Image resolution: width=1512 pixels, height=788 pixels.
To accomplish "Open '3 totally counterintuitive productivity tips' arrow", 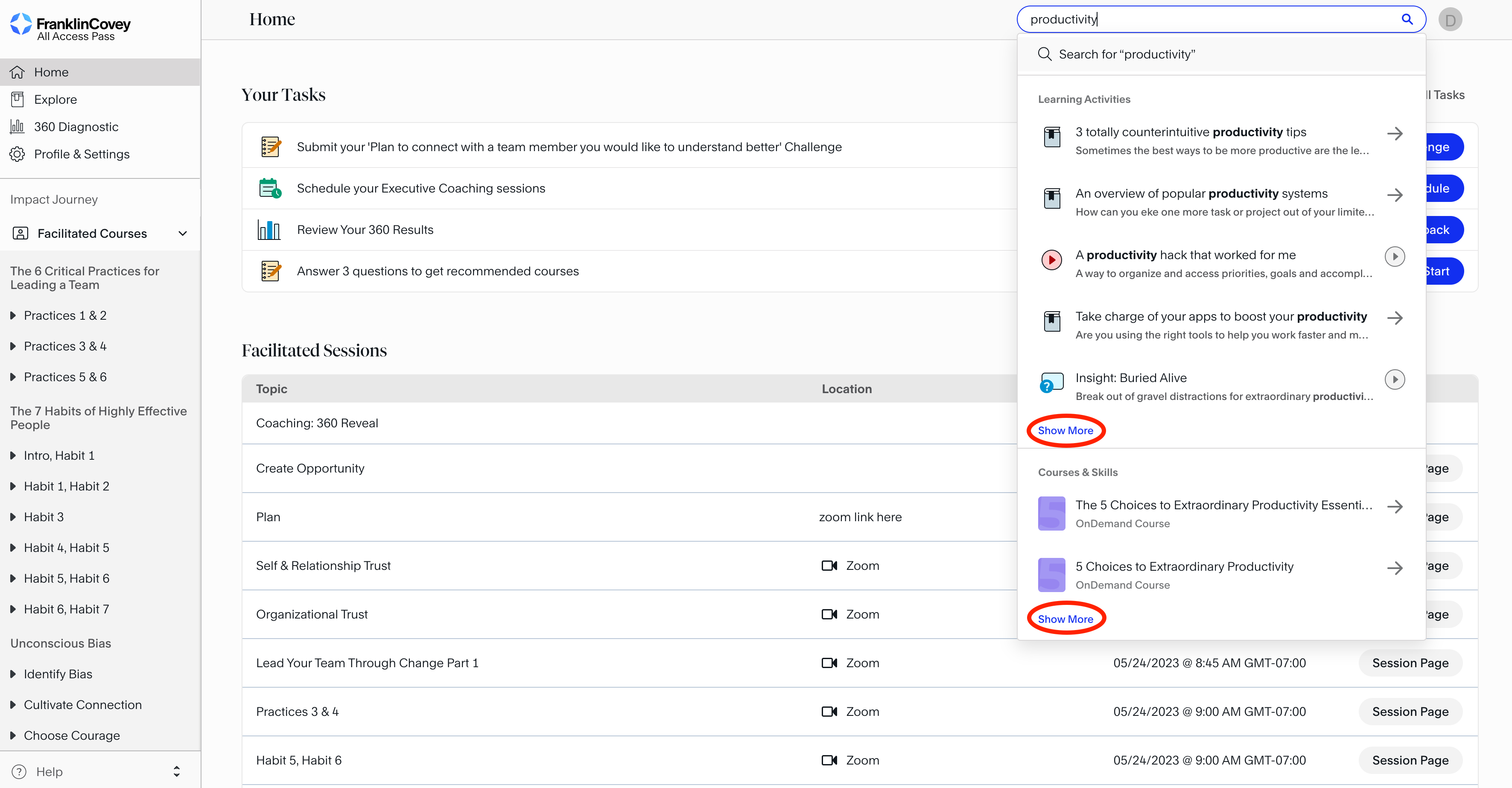I will pos(1395,134).
